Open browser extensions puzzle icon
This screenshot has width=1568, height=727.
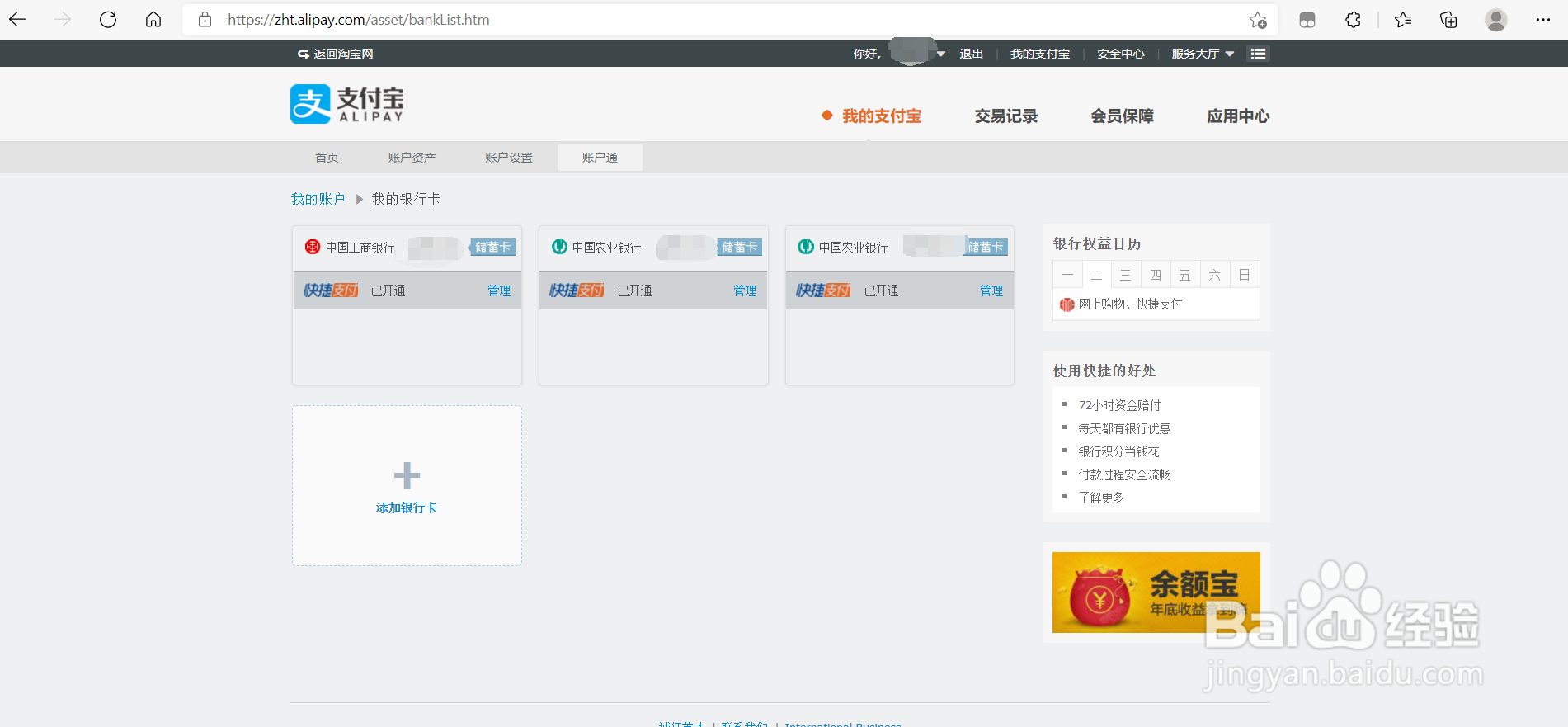click(x=1353, y=20)
